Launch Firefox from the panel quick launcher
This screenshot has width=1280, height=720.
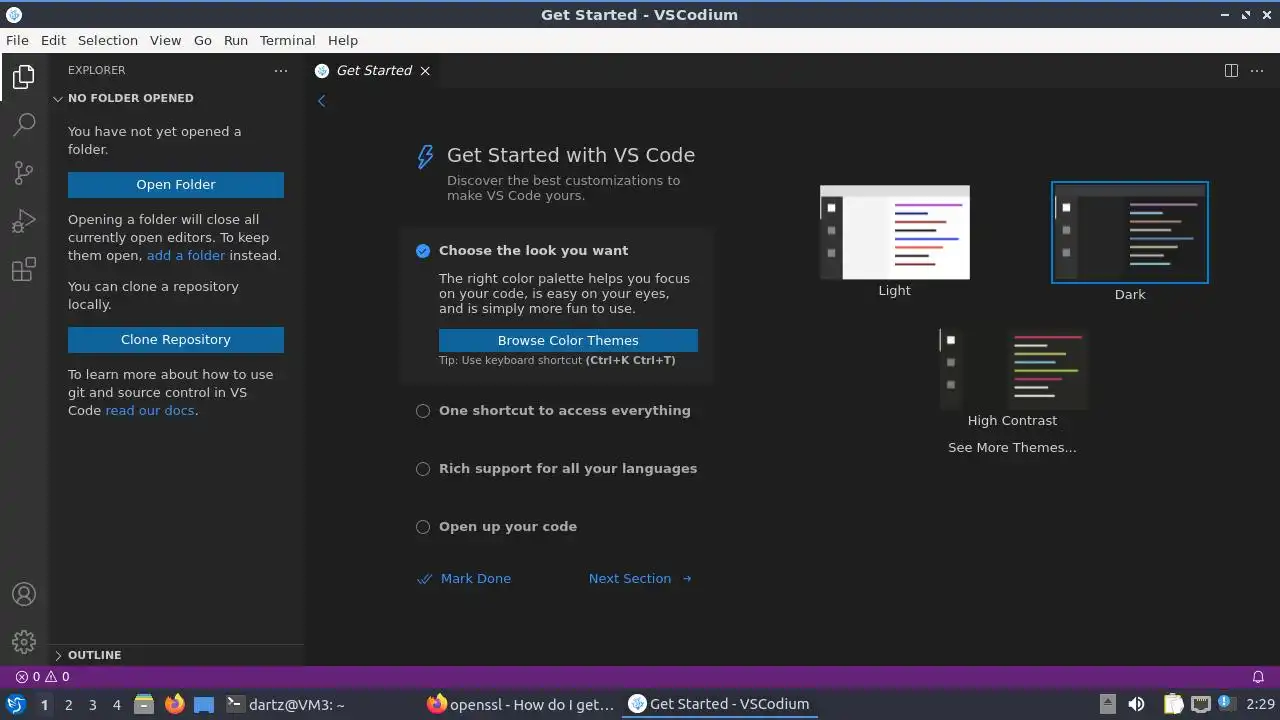tap(174, 704)
